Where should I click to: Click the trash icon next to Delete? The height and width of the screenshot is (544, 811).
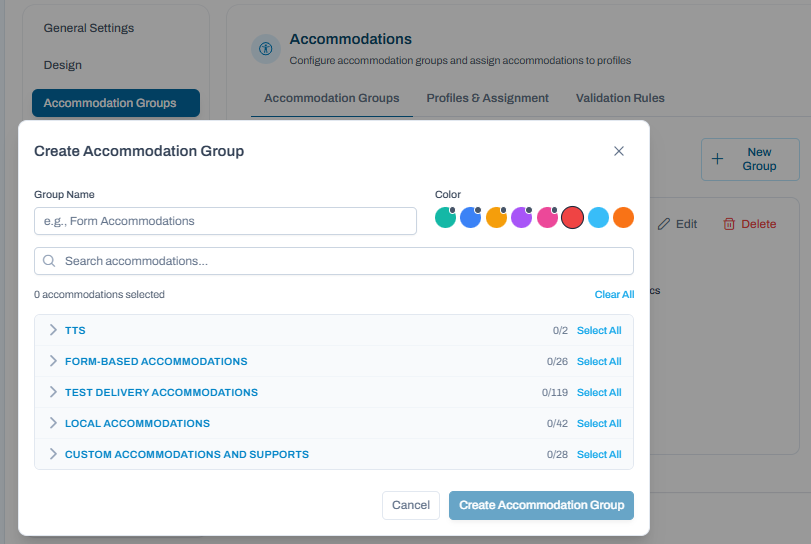click(x=729, y=224)
